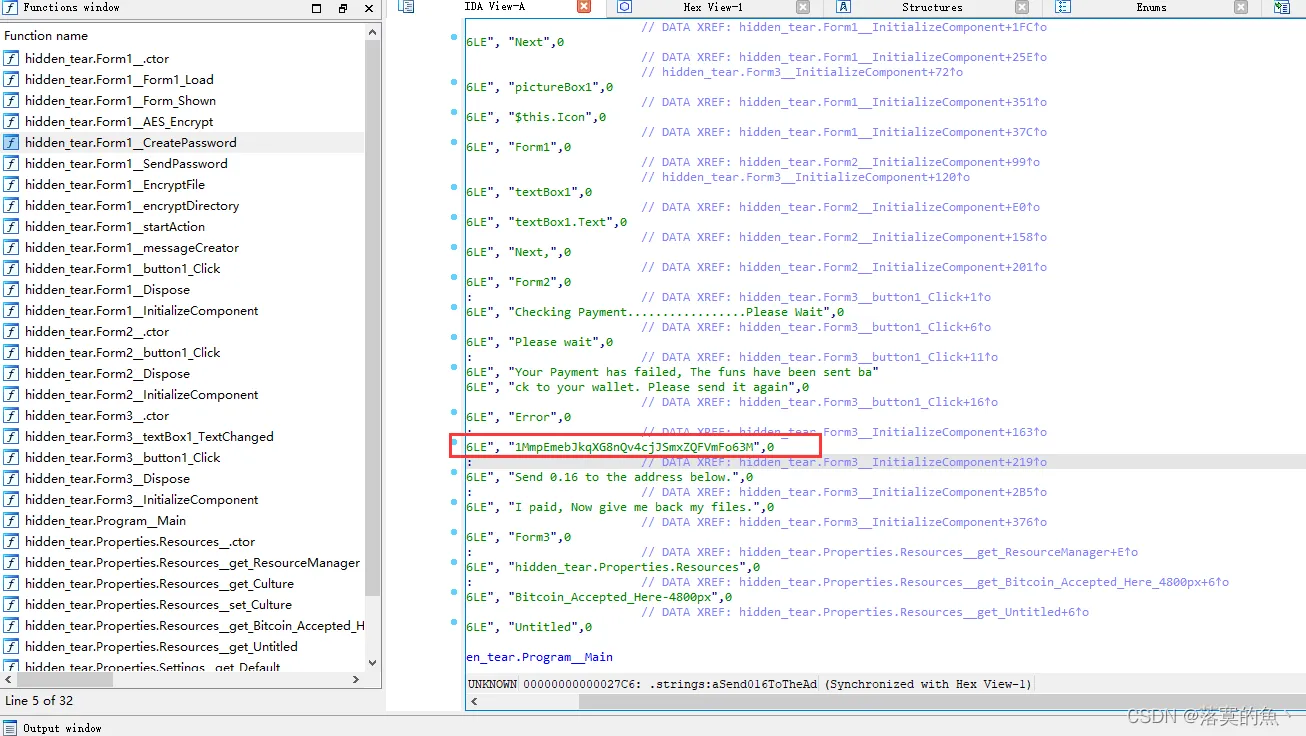Select hidden_tear.Form1__encryptDirectory function

132,205
